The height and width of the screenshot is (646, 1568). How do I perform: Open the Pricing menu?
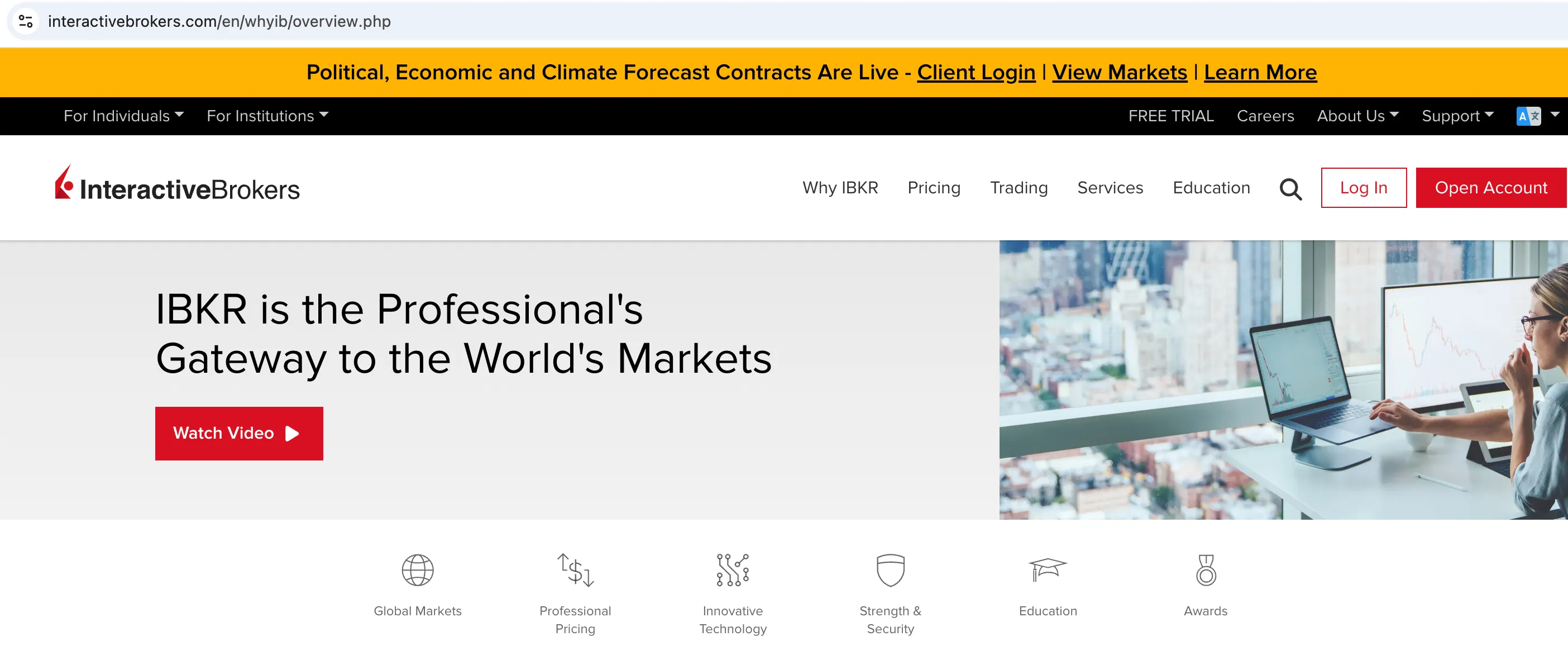934,188
